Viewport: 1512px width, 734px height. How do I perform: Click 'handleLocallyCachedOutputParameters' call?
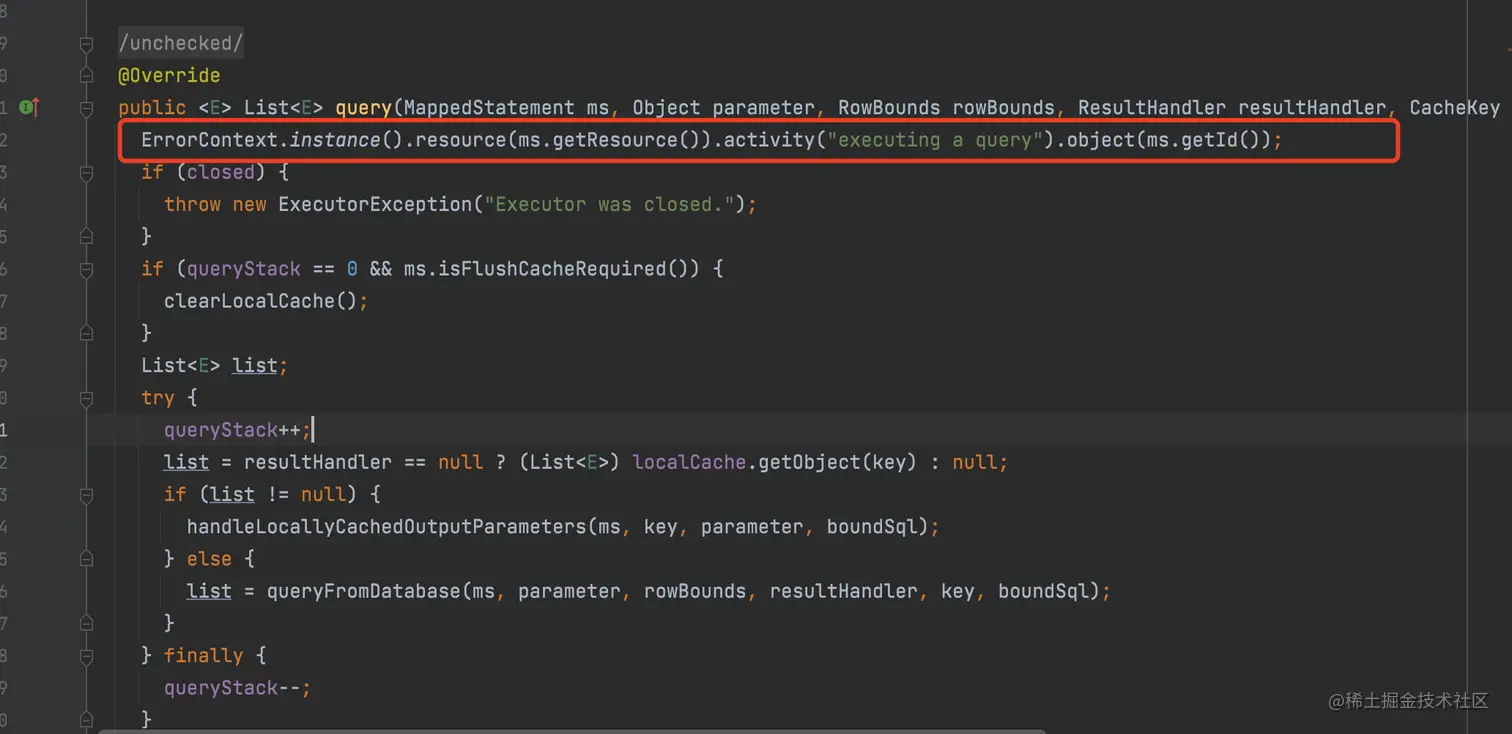click(386, 527)
